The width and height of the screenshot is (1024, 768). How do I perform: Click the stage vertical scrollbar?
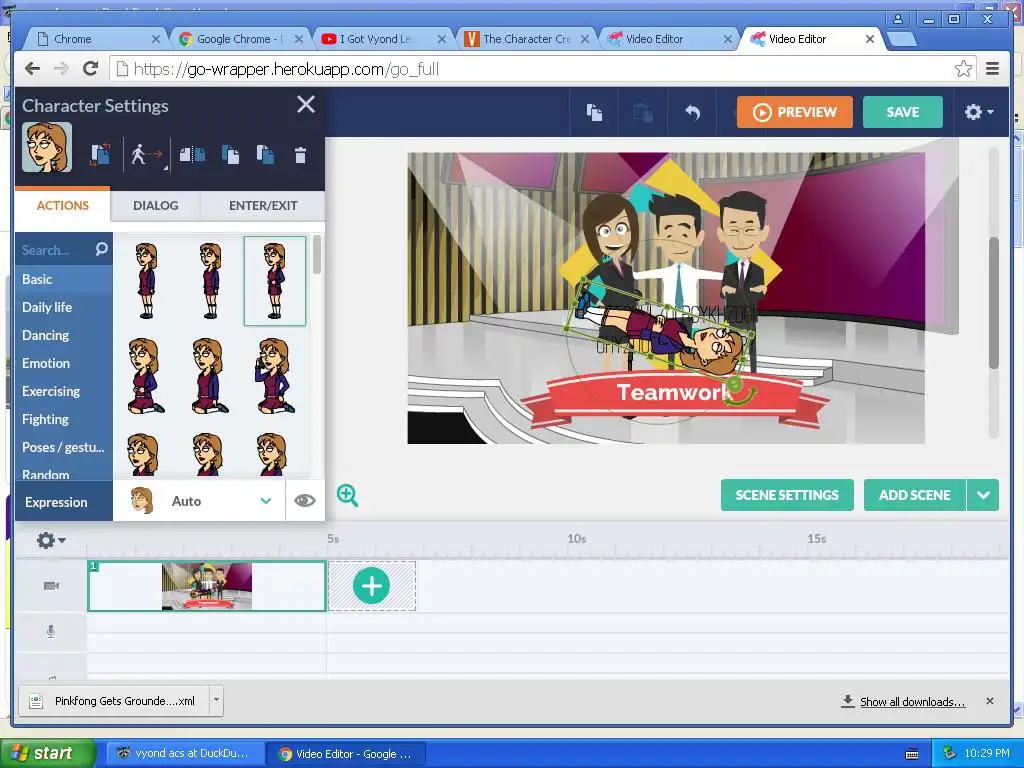(994, 304)
